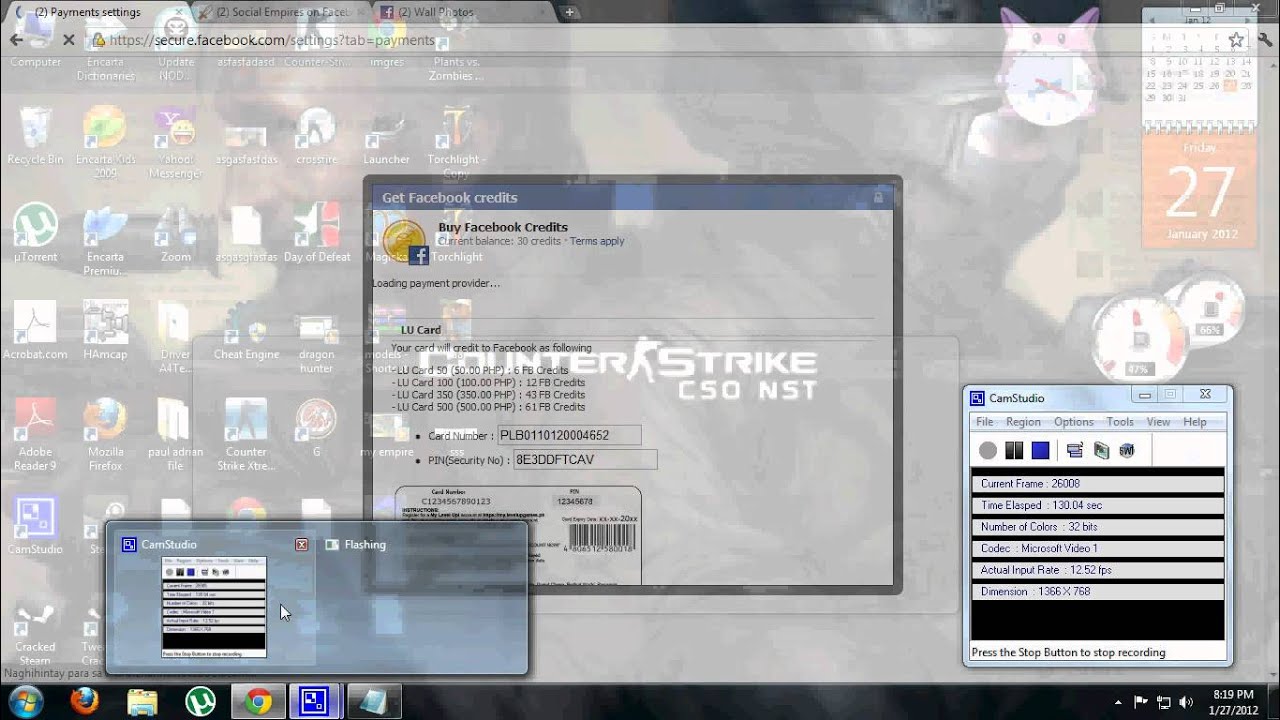Image resolution: width=1280 pixels, height=720 pixels.
Task: Click the CamStudio taskbar button
Action: 316,702
